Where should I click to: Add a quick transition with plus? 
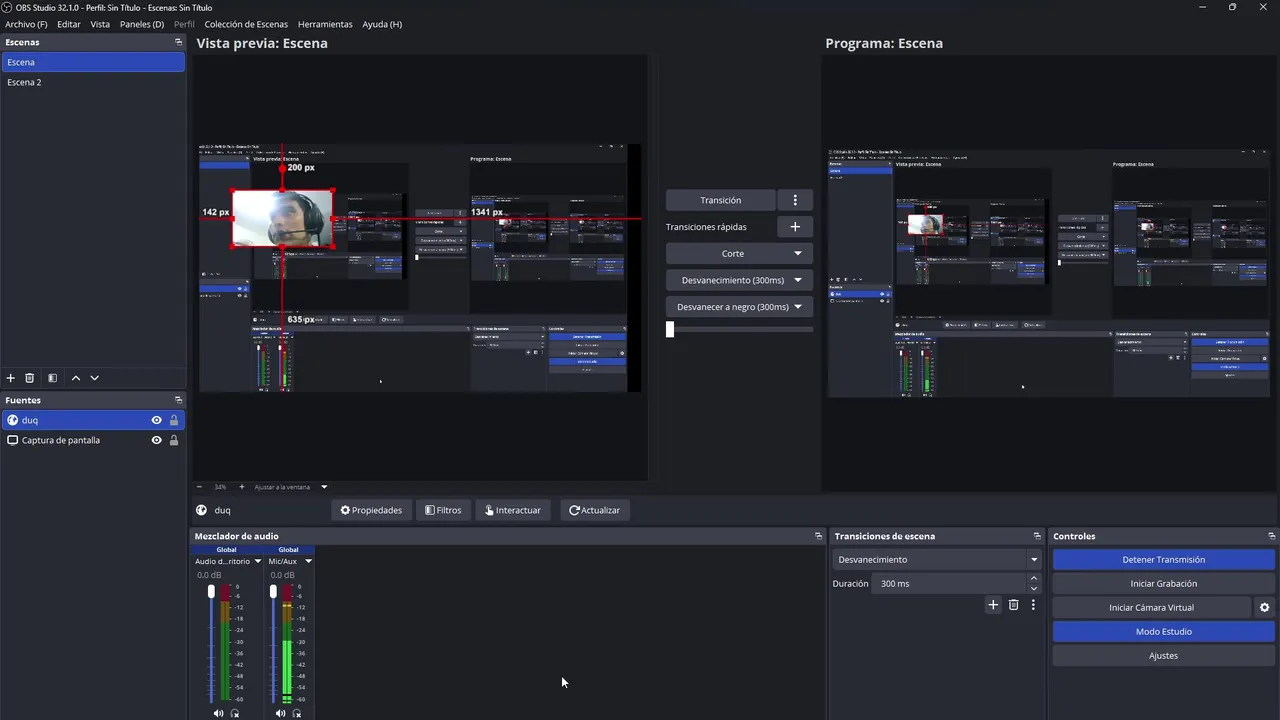coord(795,227)
